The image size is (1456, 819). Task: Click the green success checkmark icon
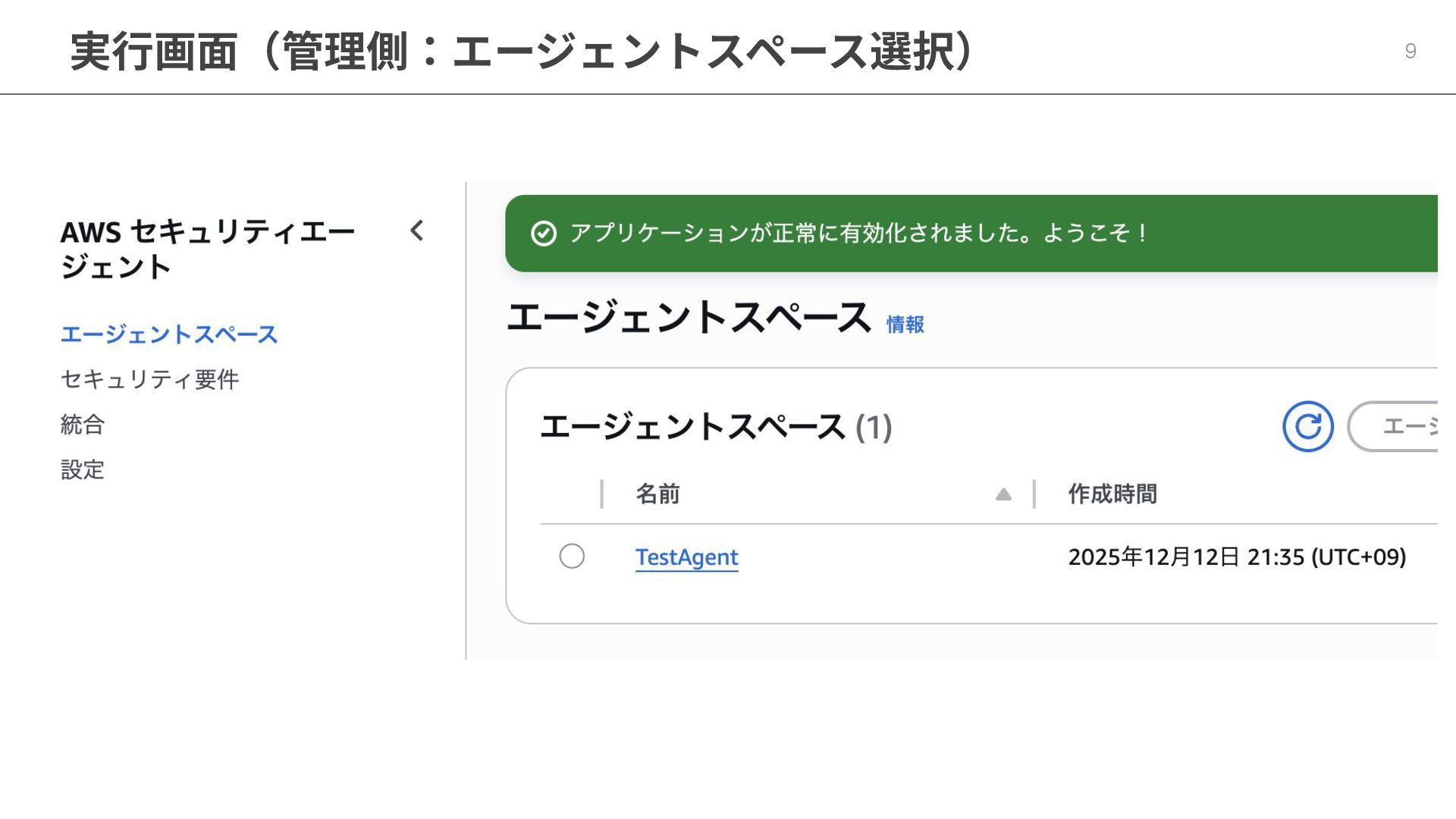544,234
